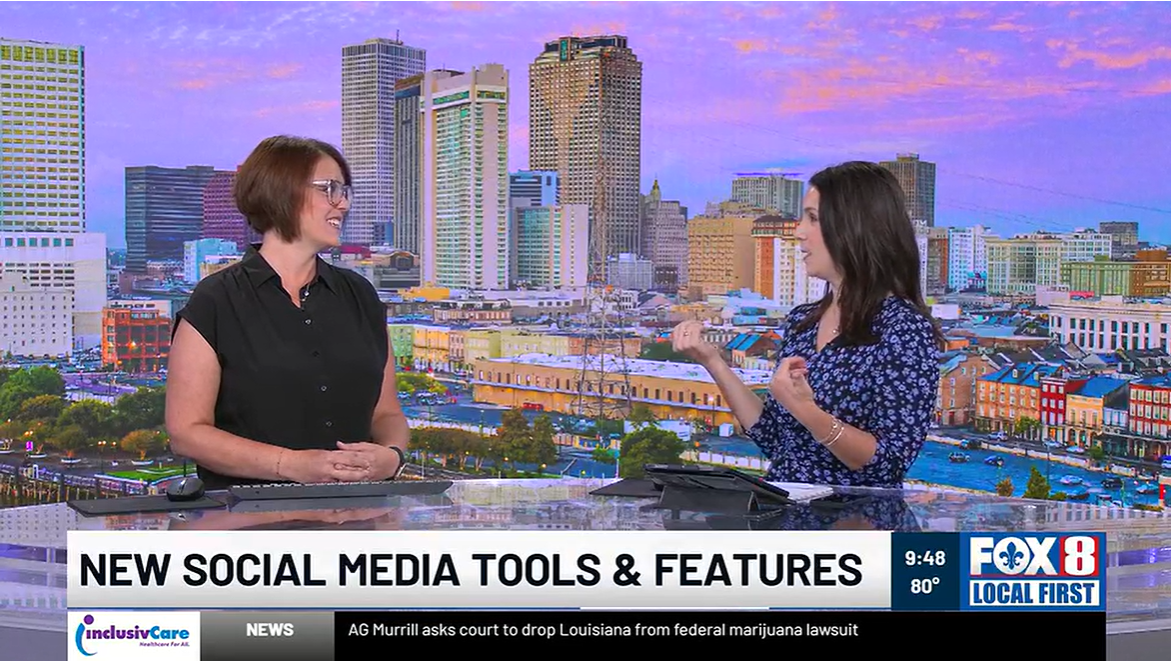The image size is (1171, 661).
Task: Click the ticker text about AG Murrill
Action: point(603,630)
